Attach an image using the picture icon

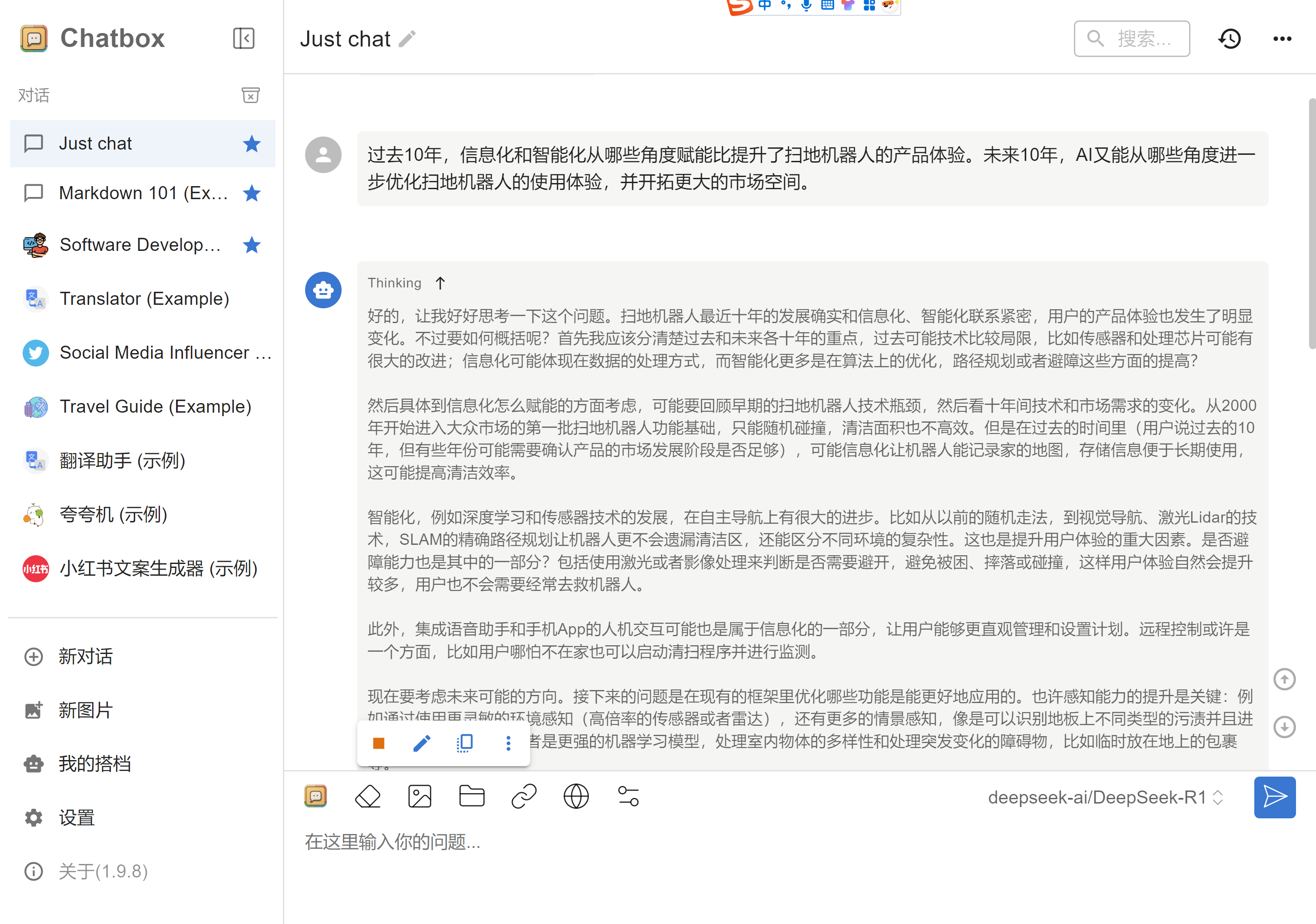419,797
